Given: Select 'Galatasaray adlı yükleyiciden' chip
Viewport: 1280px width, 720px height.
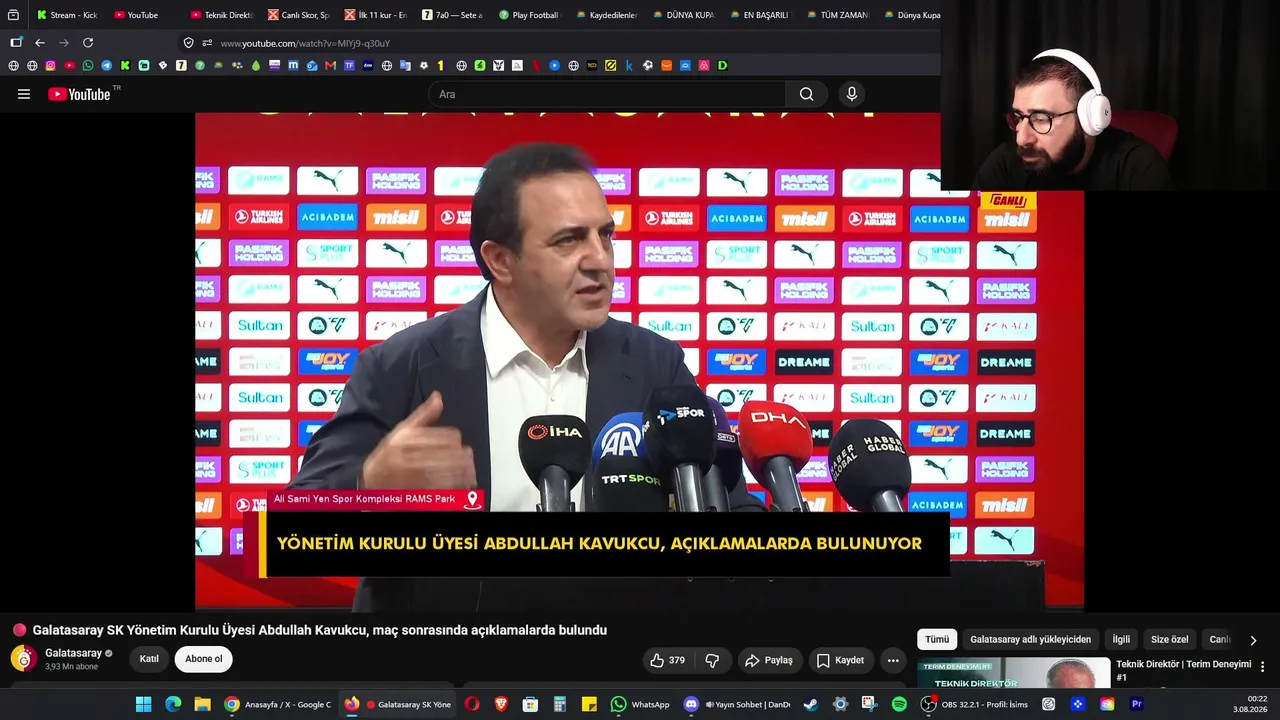Looking at the screenshot, I should click(x=1031, y=640).
